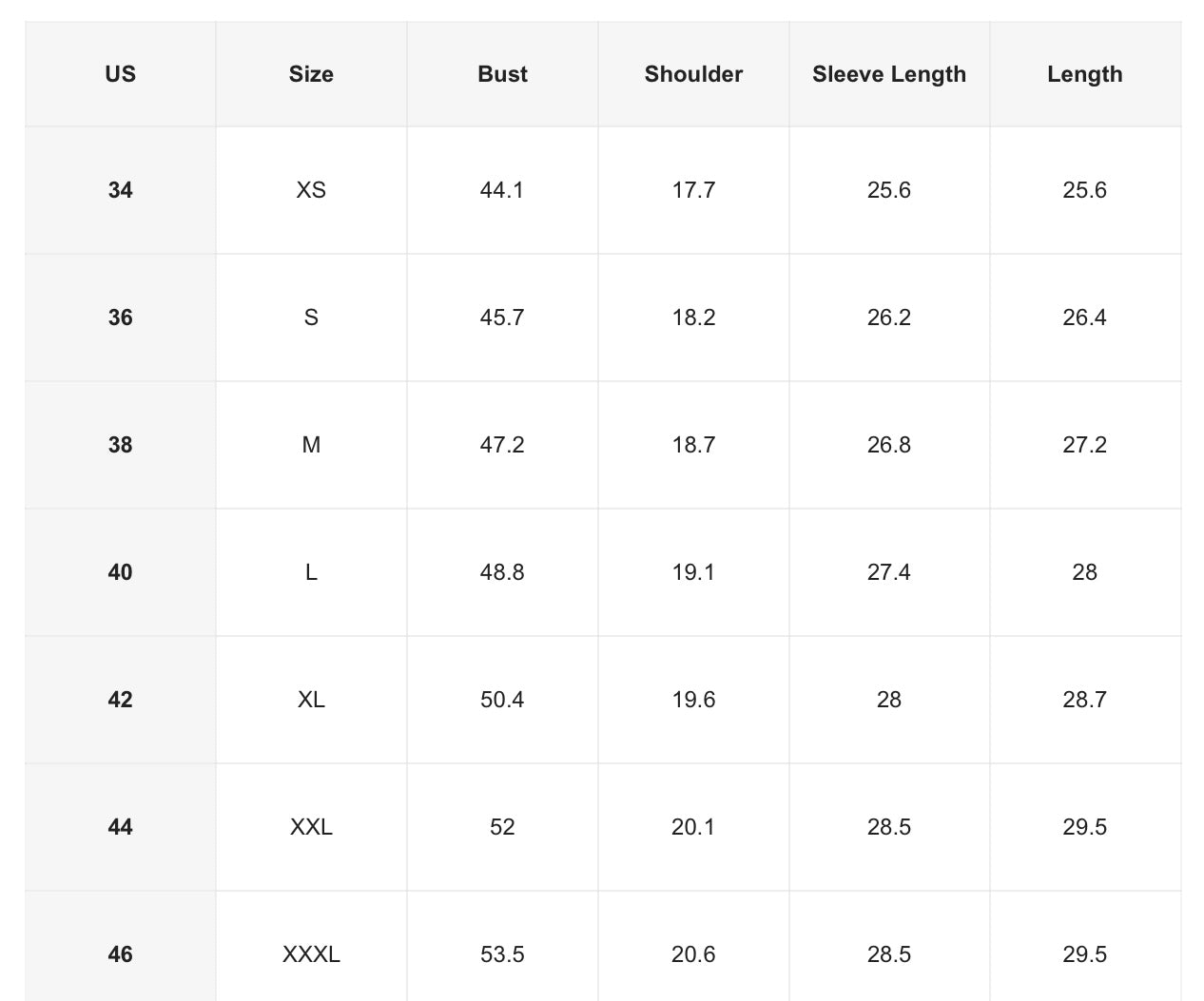
Task: Click bust value 53.5
Action: (502, 954)
